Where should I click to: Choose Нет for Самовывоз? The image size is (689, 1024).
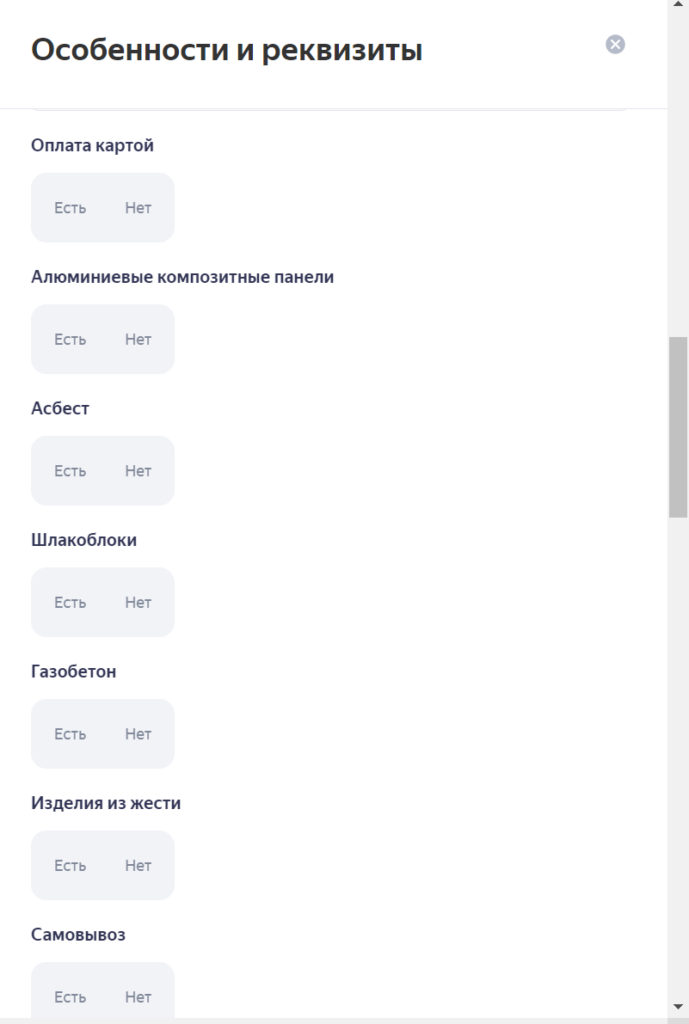(138, 997)
